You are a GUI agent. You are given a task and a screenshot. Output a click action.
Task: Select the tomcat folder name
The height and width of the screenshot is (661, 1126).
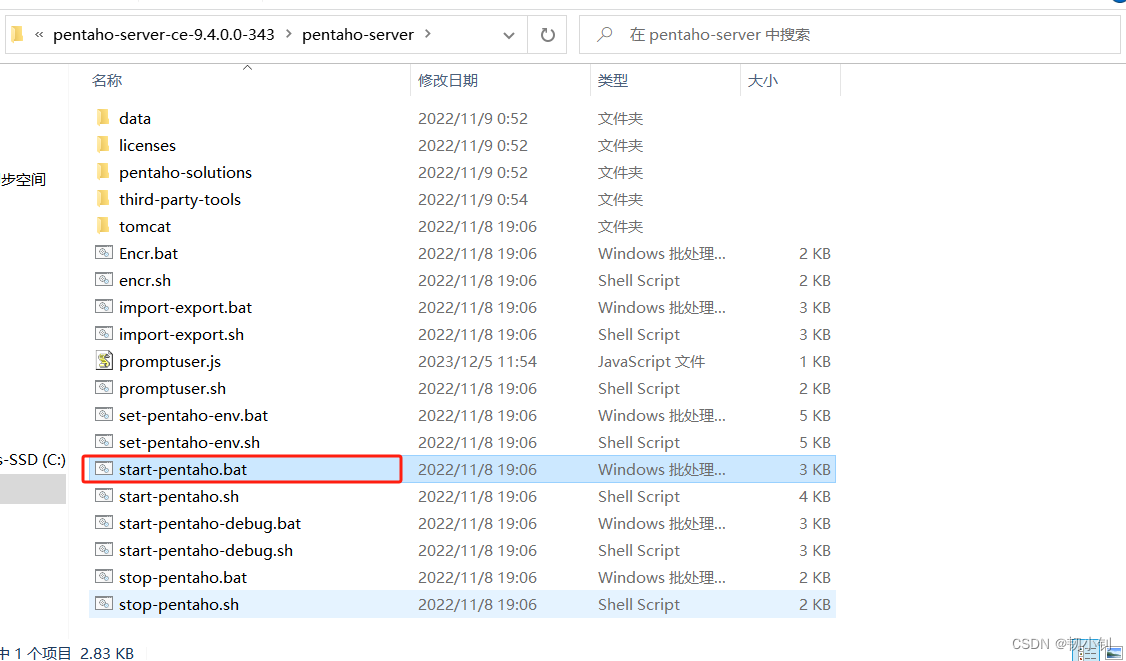click(145, 226)
